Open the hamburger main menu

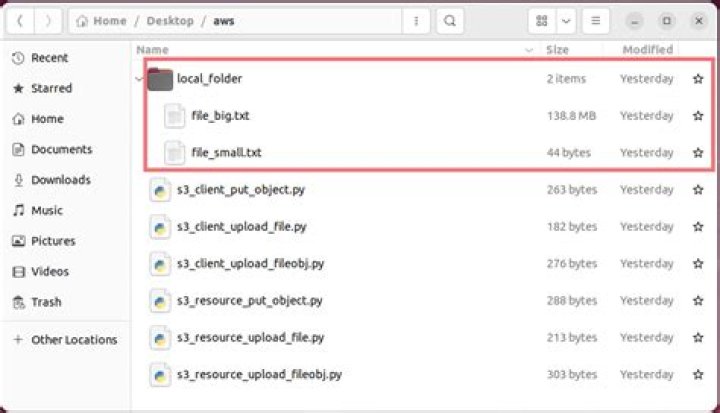(x=595, y=21)
